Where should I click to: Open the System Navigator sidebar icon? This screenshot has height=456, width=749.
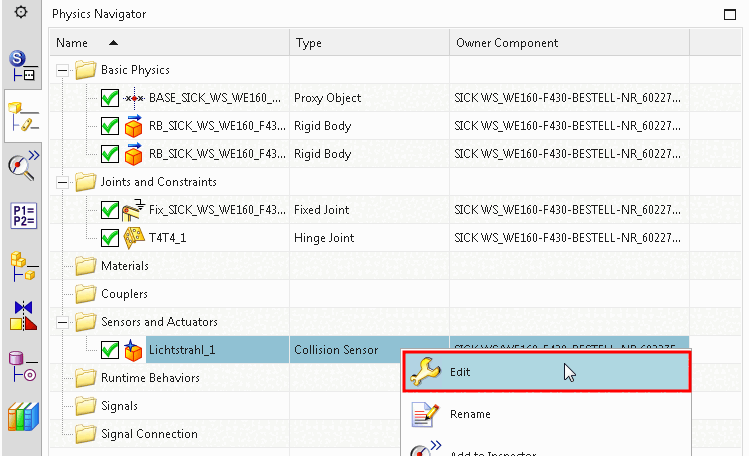tap(21, 65)
